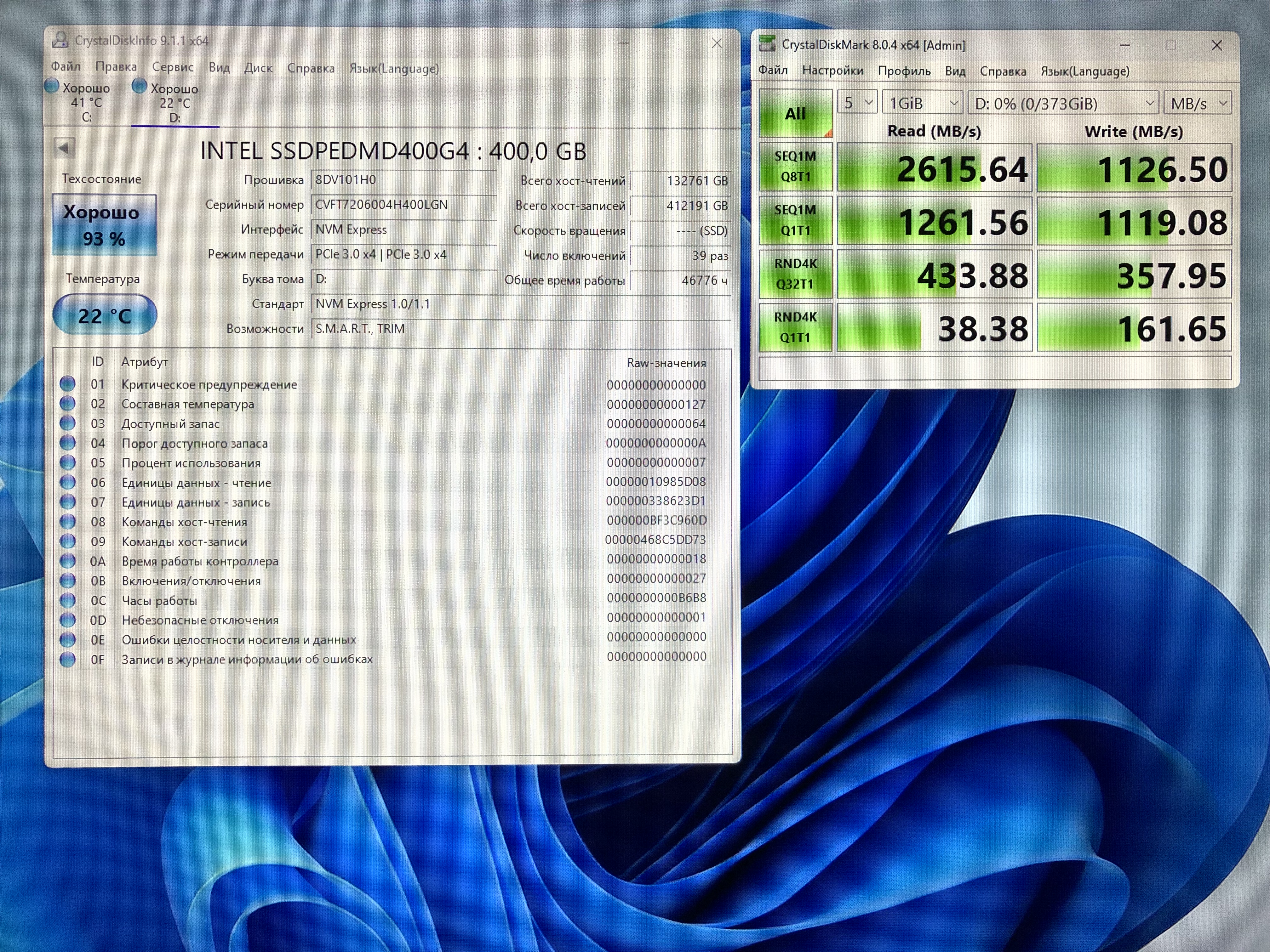Viewport: 1270px width, 952px height.
Task: Open the test count dropdown showing 5
Action: coord(857,103)
